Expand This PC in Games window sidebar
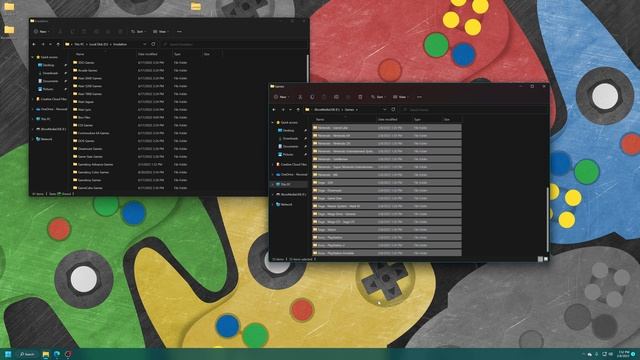Image resolution: width=640 pixels, height=360 pixels. (273, 184)
